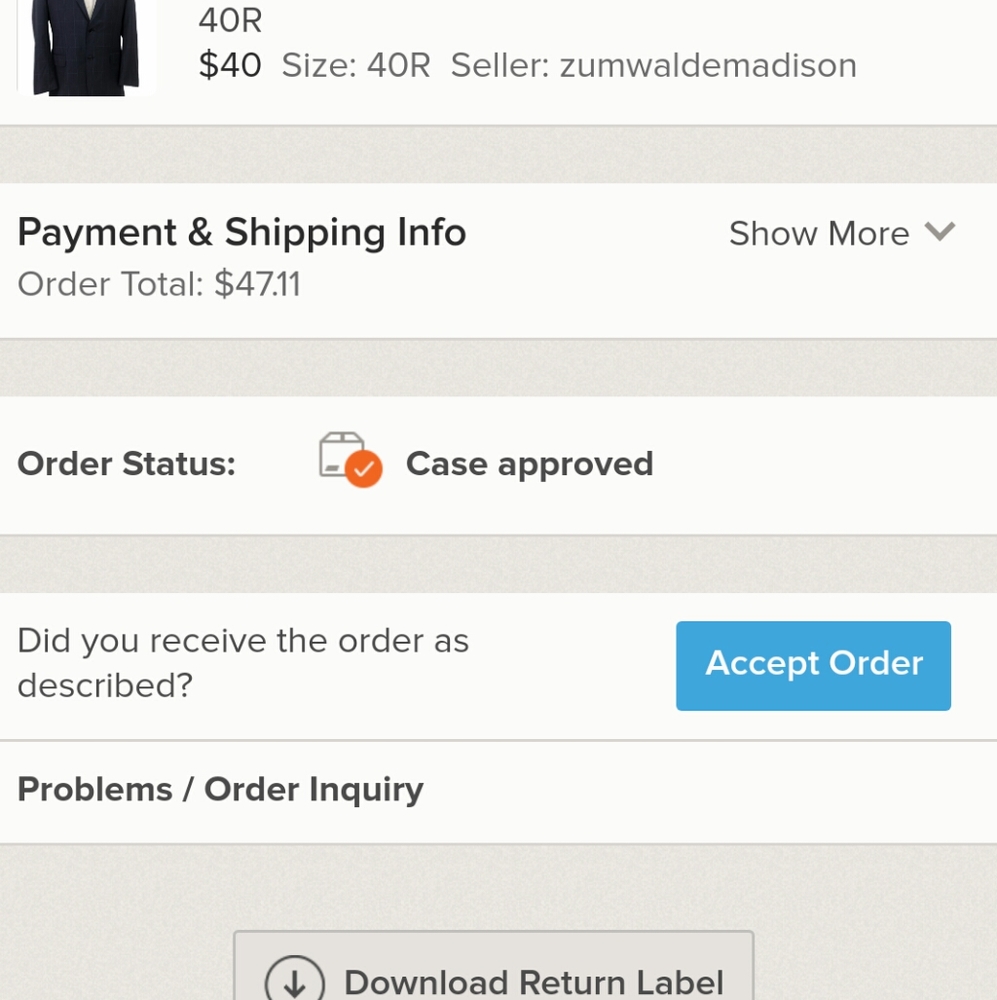
Task: Click the Show More text
Action: [819, 234]
